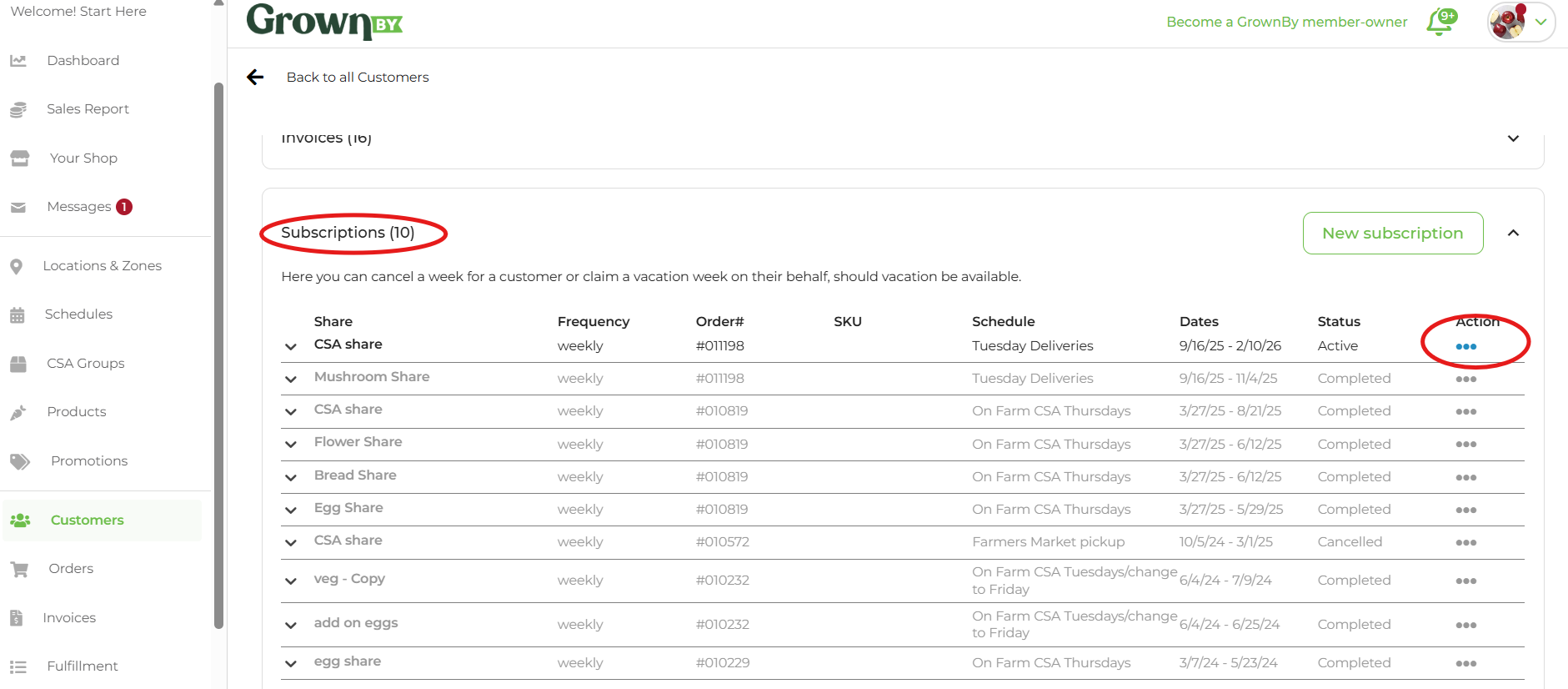Expand the Flower Share row details
This screenshot has height=689, width=1568.
pos(291,445)
